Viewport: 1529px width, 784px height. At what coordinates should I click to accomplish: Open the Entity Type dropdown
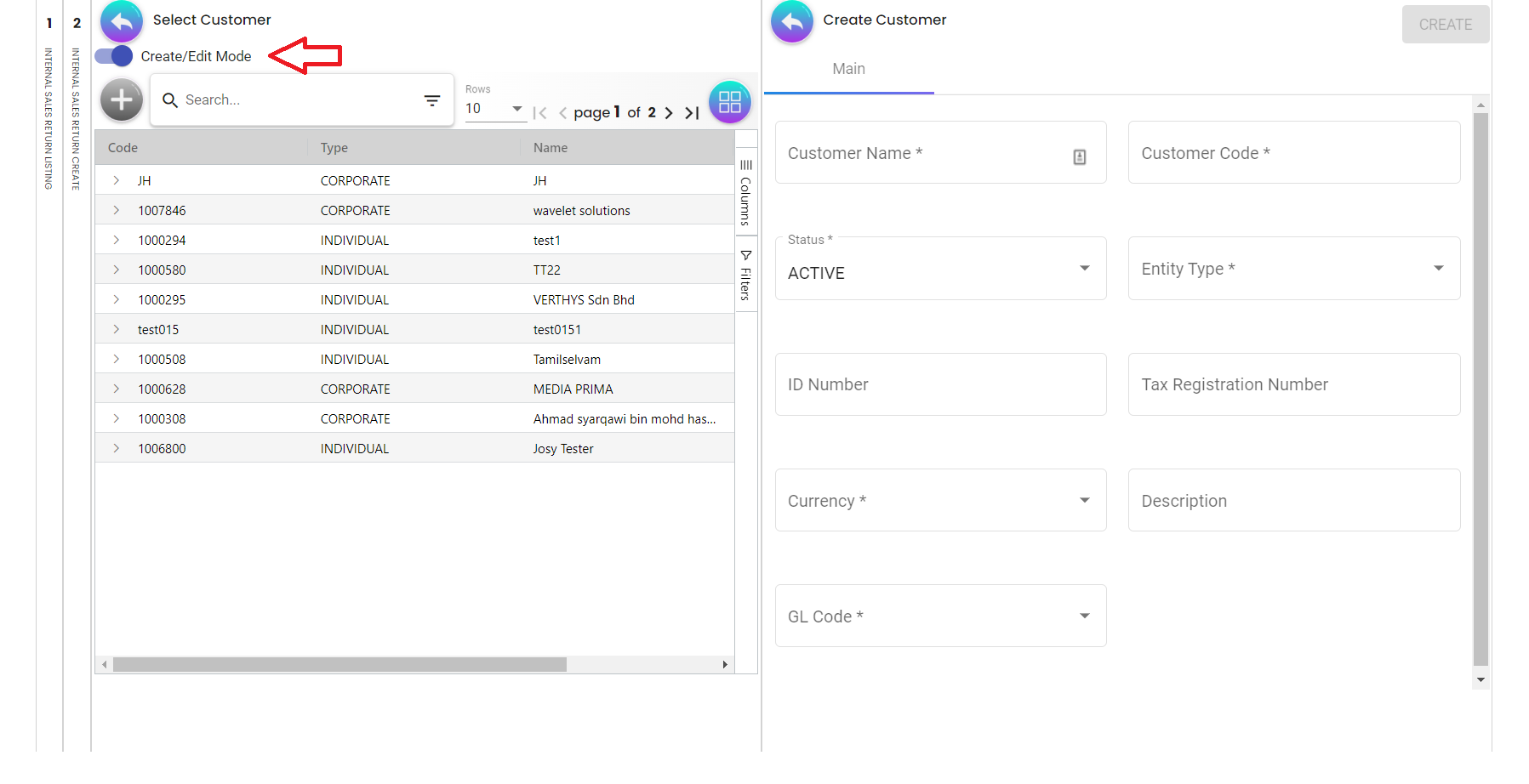1293,269
